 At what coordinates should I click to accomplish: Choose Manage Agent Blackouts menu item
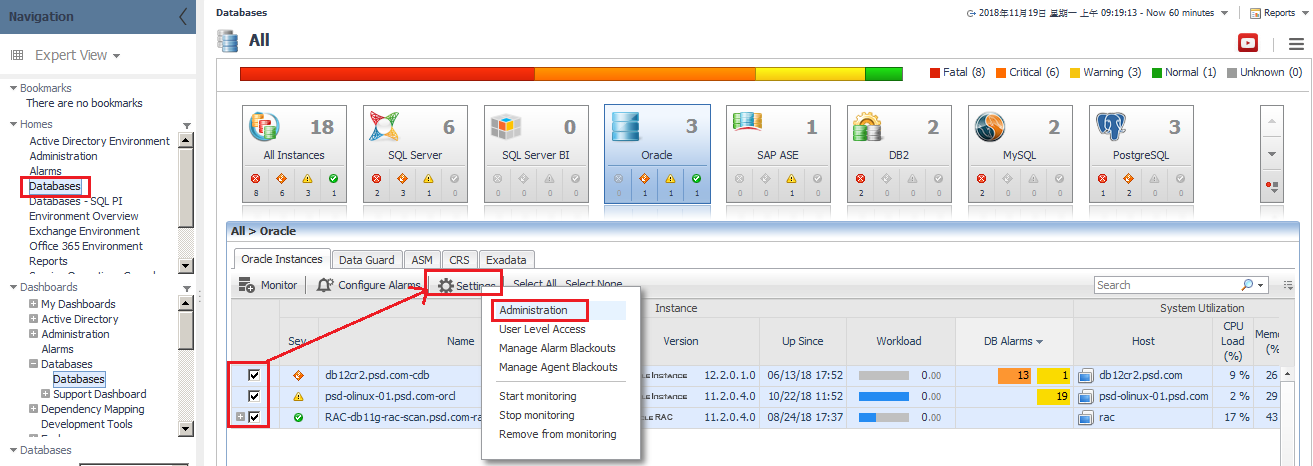point(558,367)
